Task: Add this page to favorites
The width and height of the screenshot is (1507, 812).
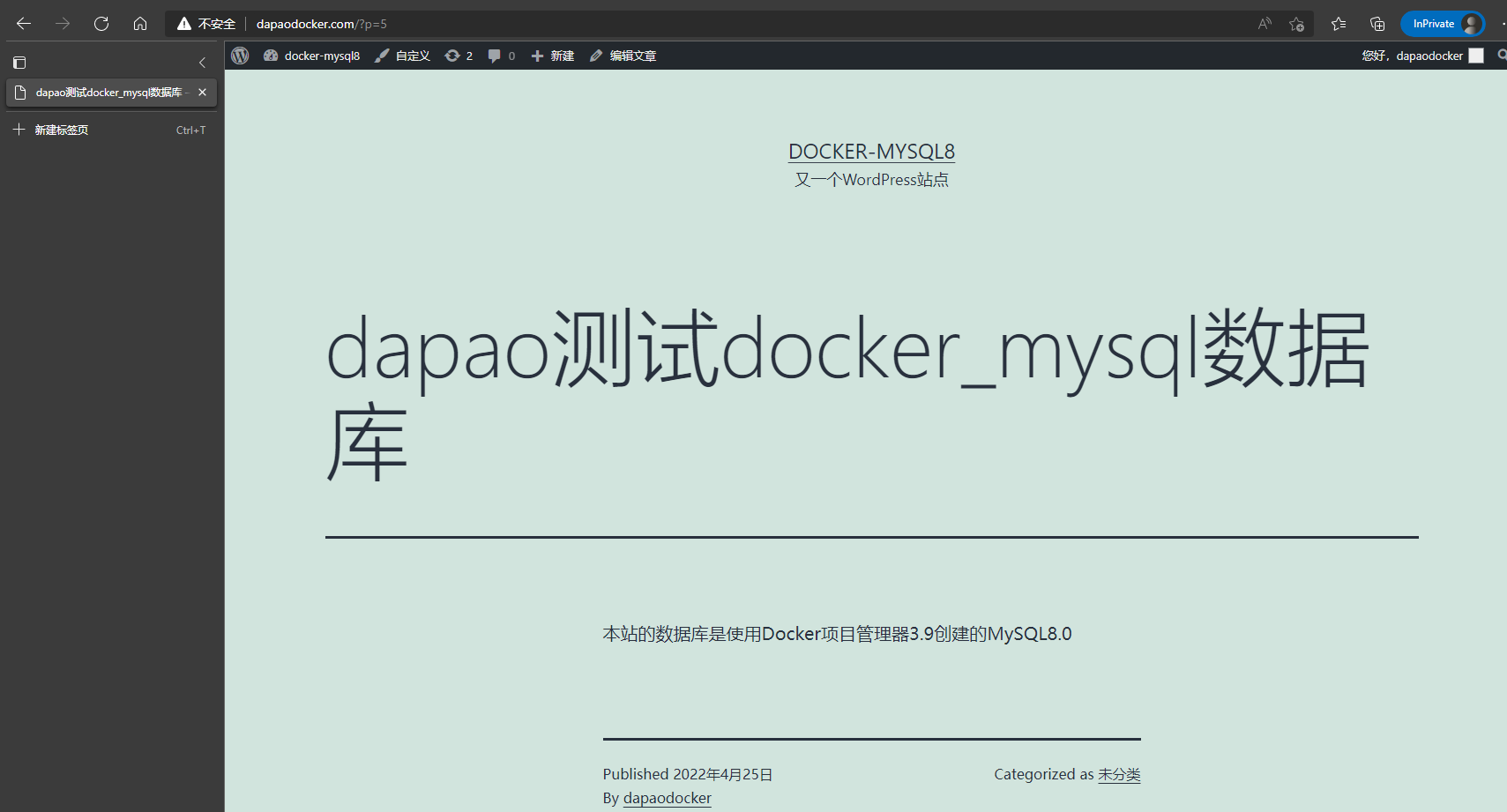Action: [x=1296, y=24]
